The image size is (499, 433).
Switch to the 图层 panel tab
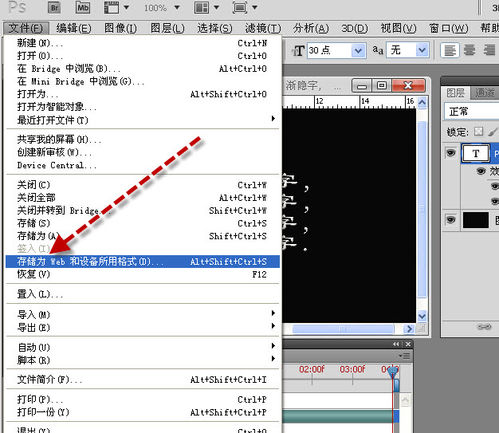coord(455,92)
